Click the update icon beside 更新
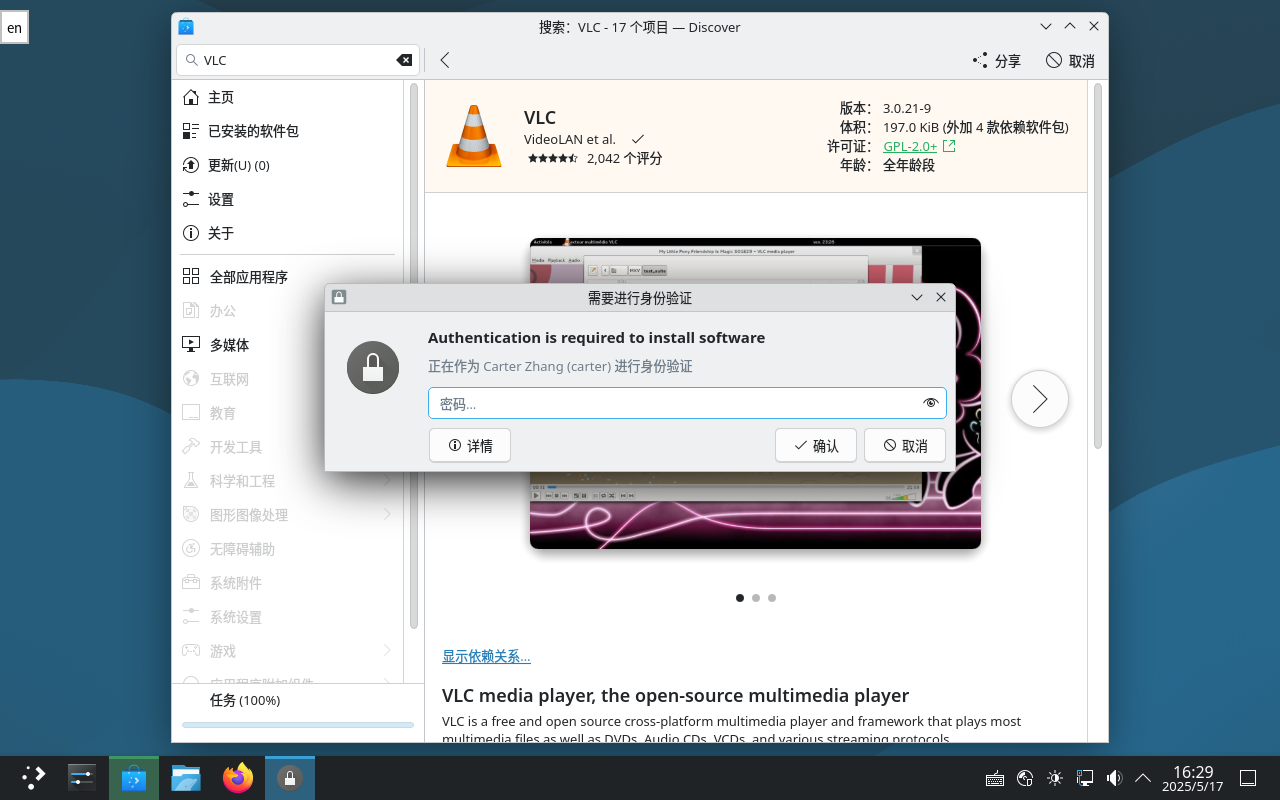Screen dimensions: 1280x800 click(191, 165)
